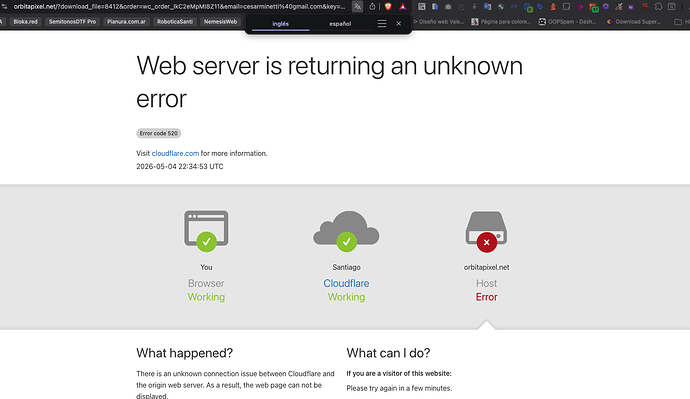Click the orbitapixel.net URL address bar

179,7
